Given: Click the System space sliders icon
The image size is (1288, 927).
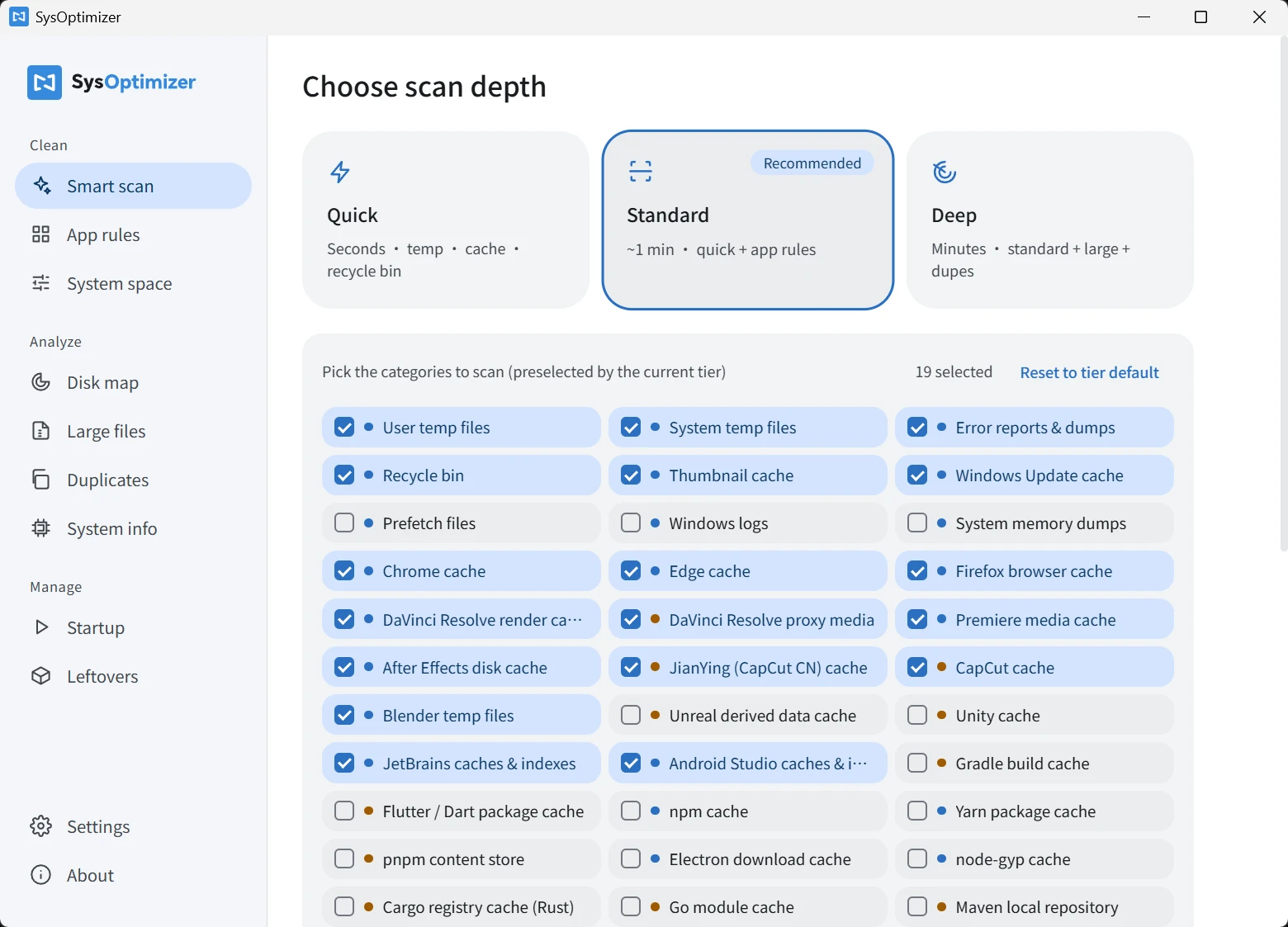Looking at the screenshot, I should (x=40, y=283).
